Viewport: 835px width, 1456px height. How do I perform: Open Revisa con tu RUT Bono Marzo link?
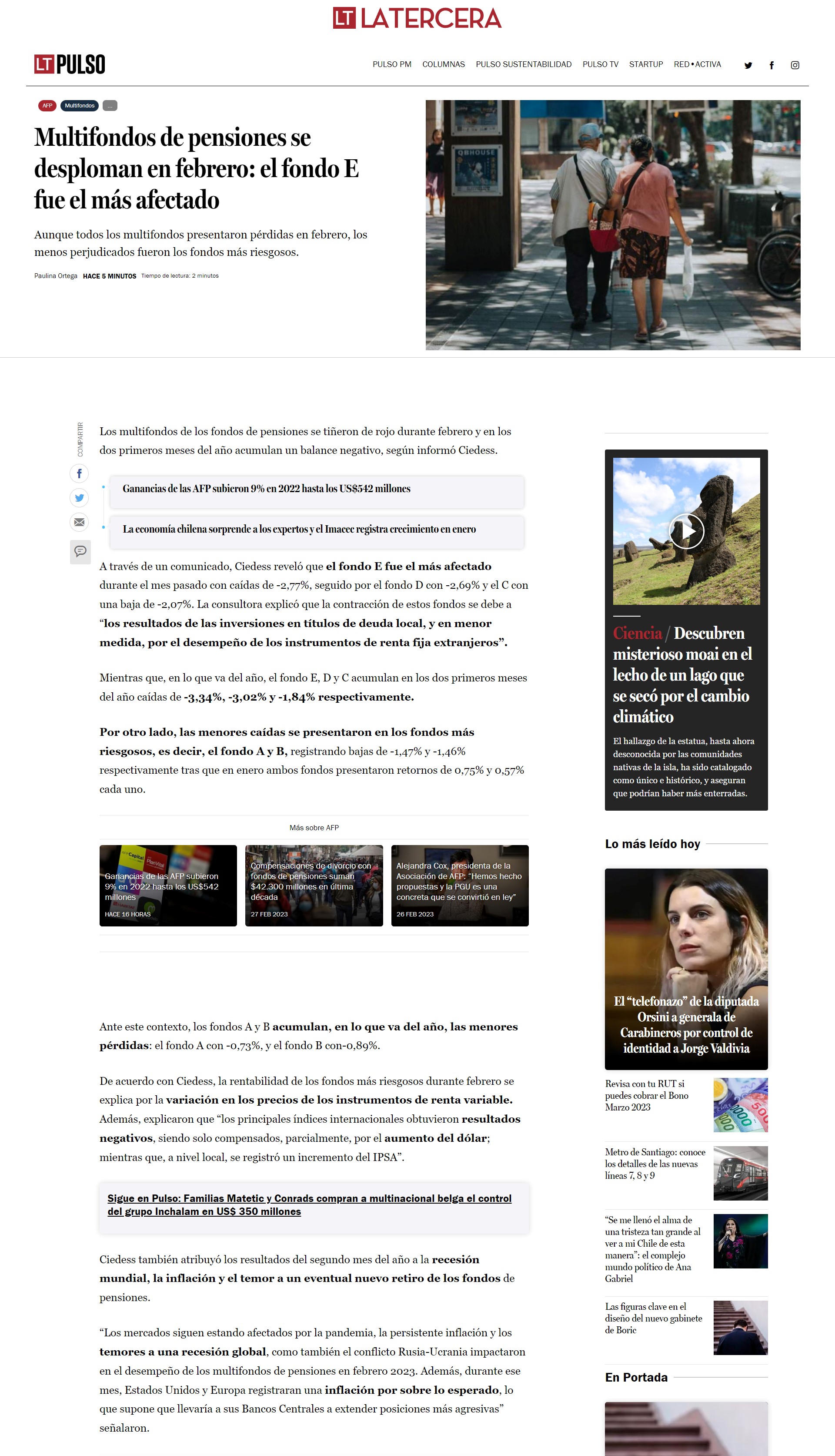point(647,1095)
